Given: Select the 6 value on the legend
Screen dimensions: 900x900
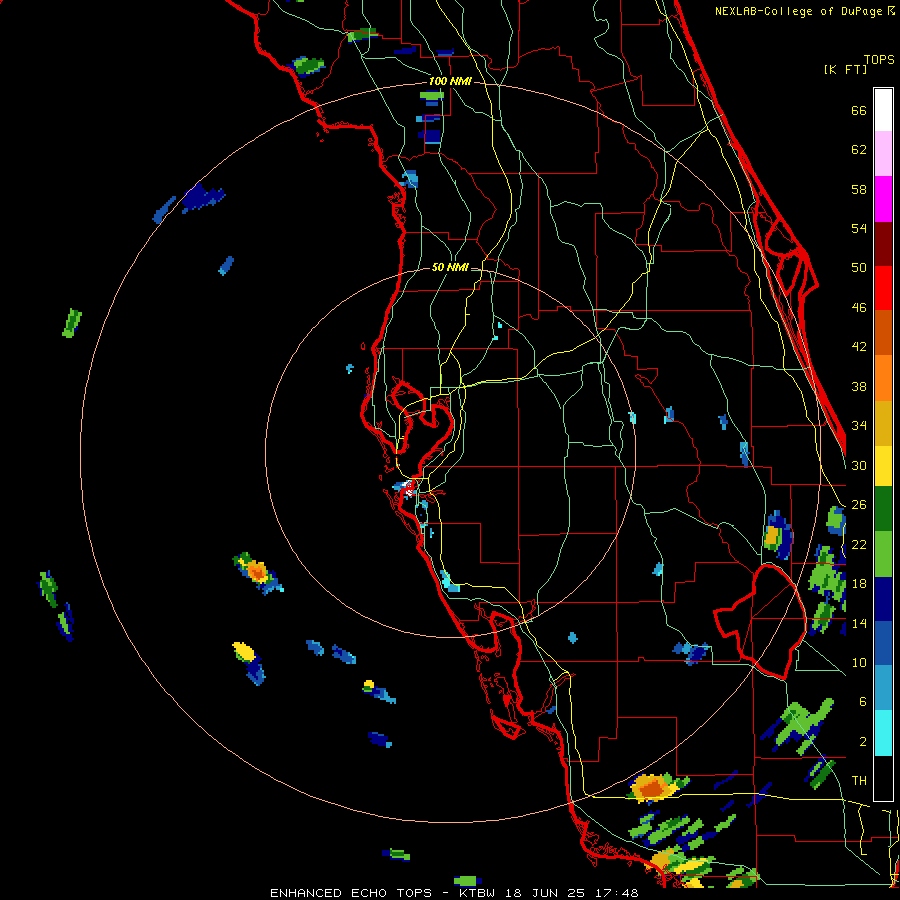Looking at the screenshot, I should click(863, 702).
